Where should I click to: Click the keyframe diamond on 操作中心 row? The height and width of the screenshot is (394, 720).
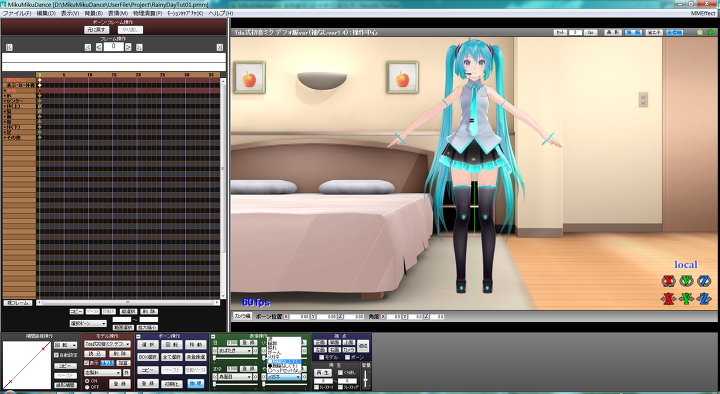pyautogui.click(x=39, y=80)
